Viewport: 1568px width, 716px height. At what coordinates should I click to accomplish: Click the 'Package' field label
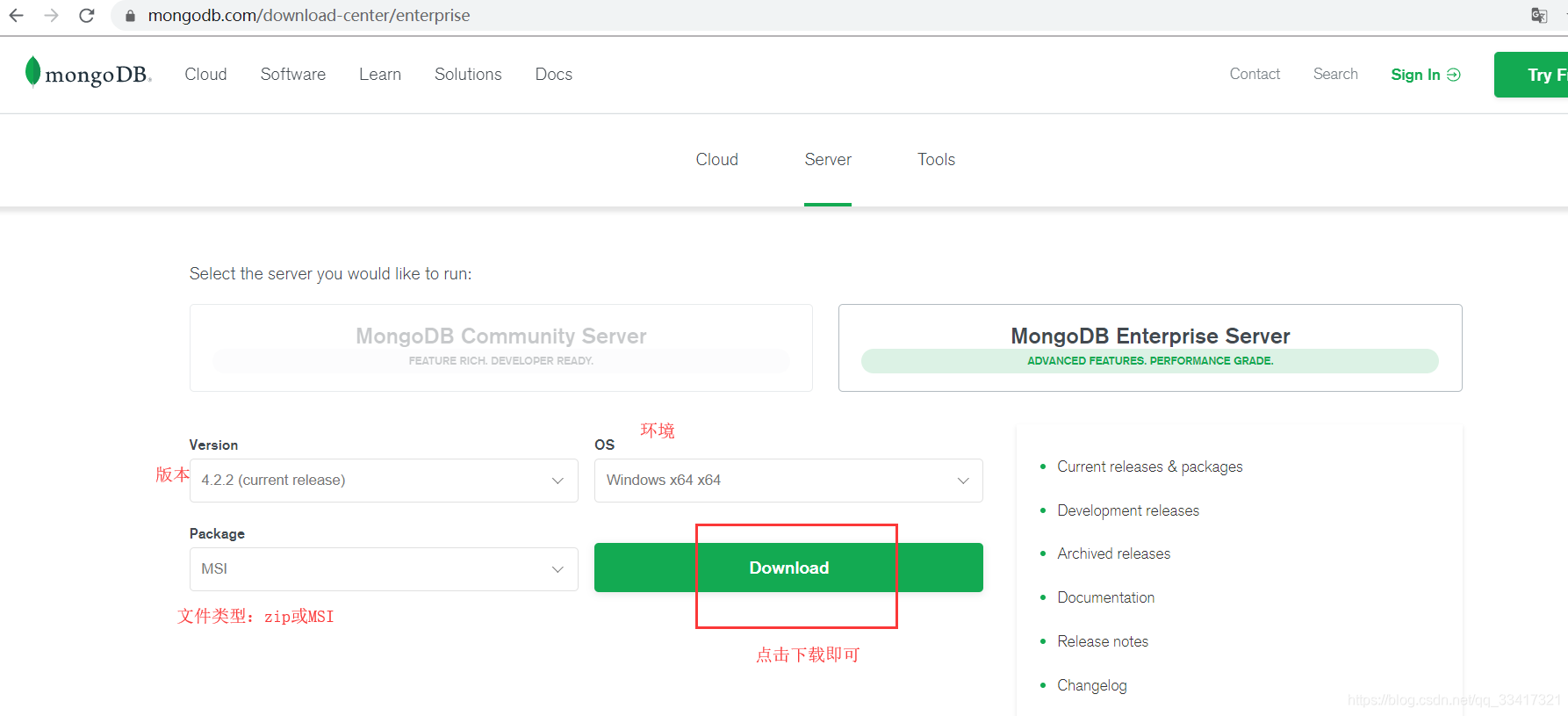[x=217, y=533]
